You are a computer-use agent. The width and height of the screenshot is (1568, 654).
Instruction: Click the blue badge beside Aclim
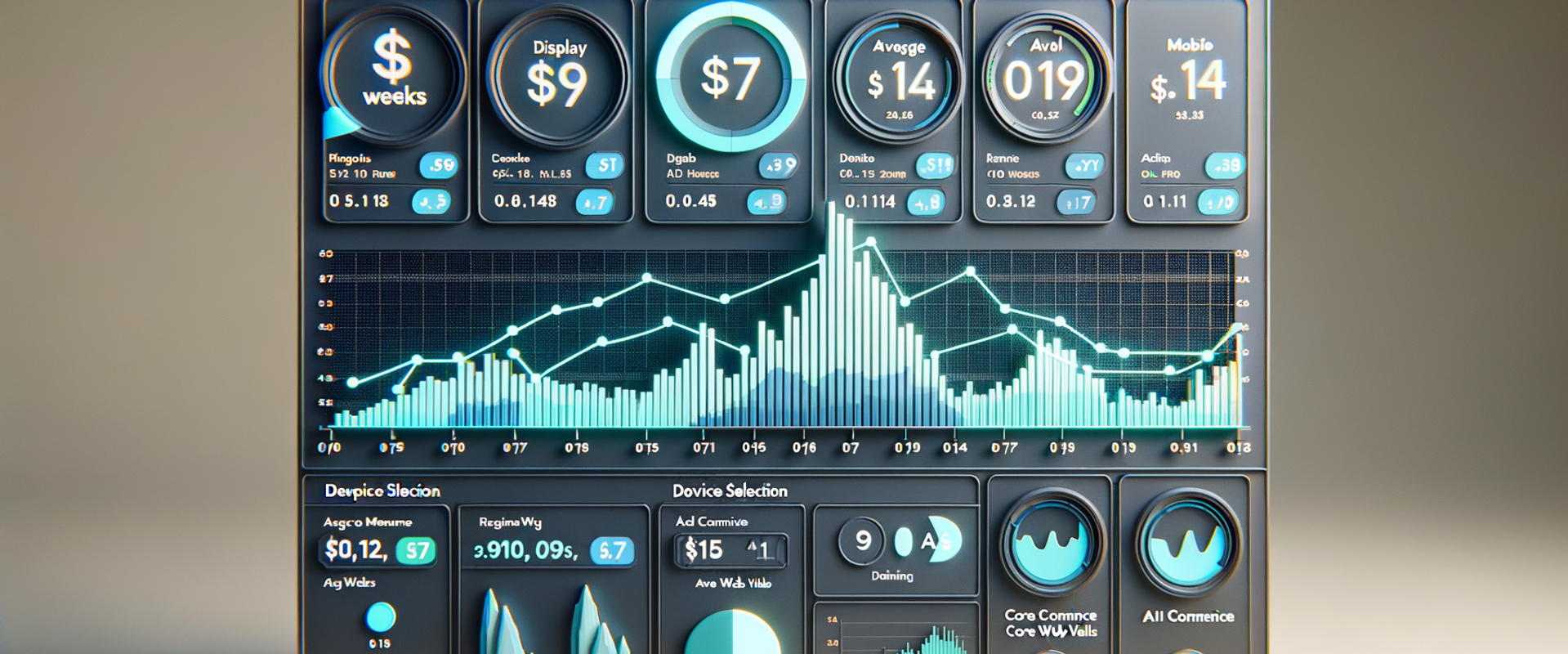tap(1225, 166)
